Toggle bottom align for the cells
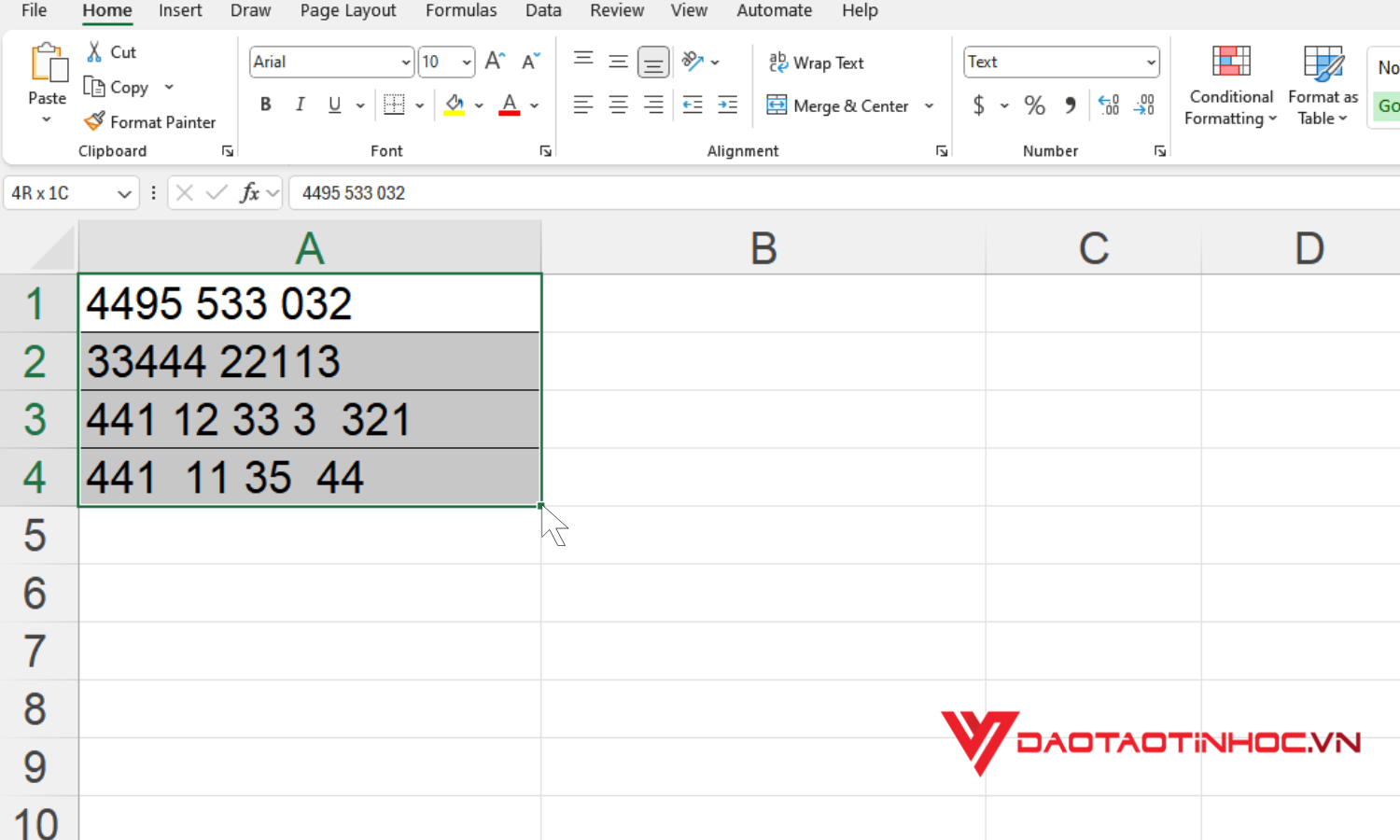 click(653, 63)
